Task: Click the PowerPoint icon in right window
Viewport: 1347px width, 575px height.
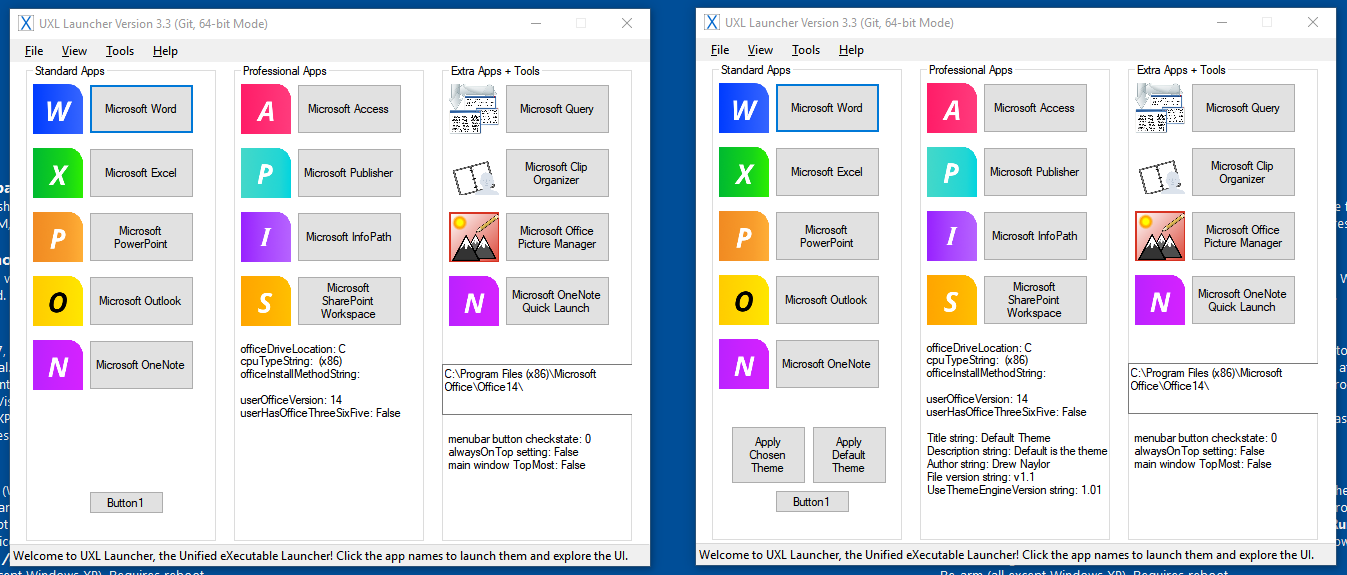Action: click(x=744, y=236)
